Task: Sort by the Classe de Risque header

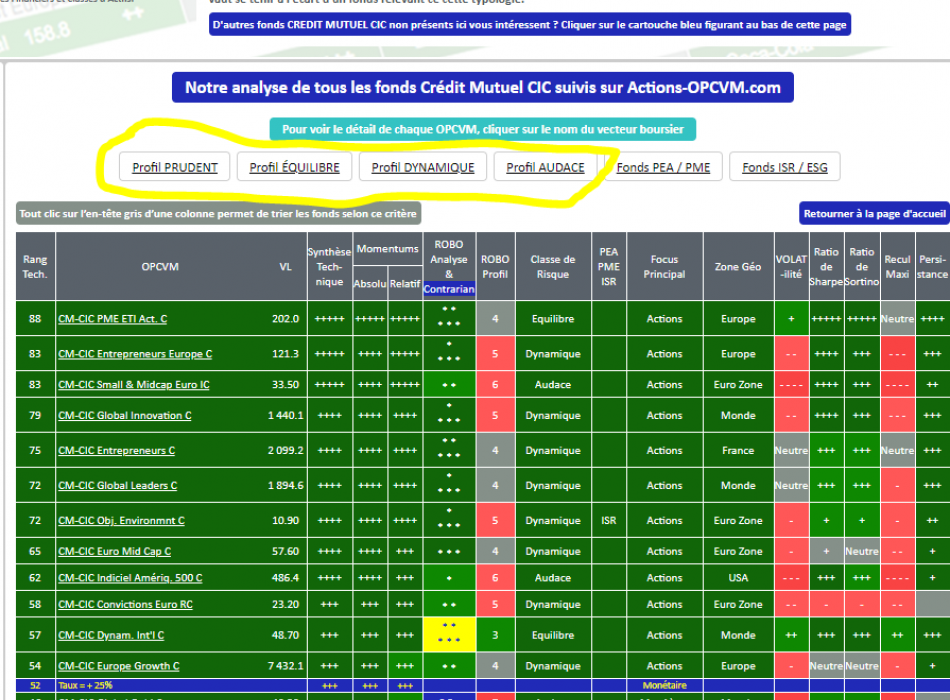Action: pos(553,267)
